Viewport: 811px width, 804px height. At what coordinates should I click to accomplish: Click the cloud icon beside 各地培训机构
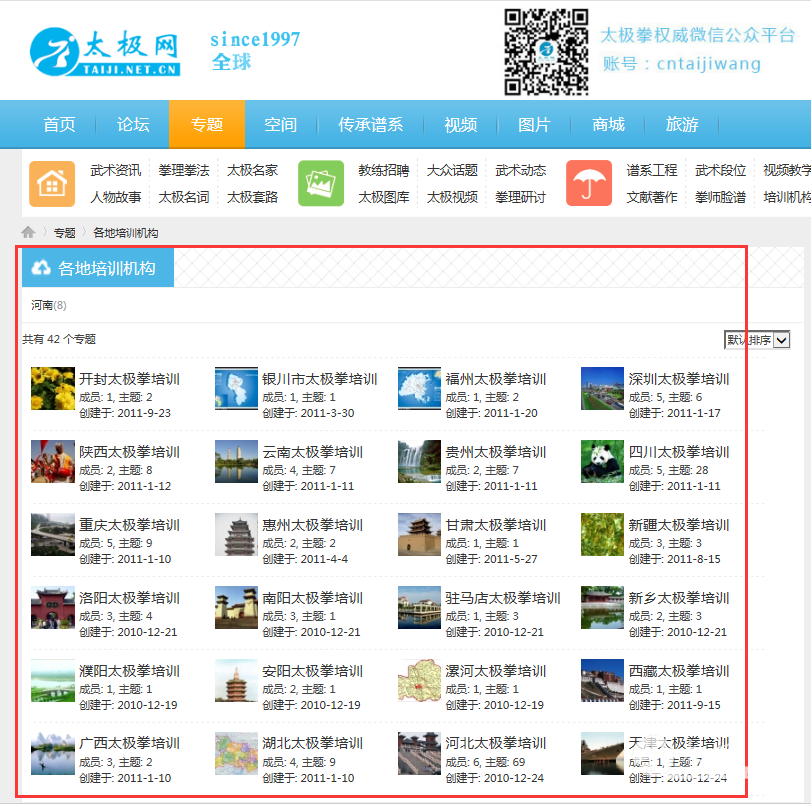pos(41,268)
